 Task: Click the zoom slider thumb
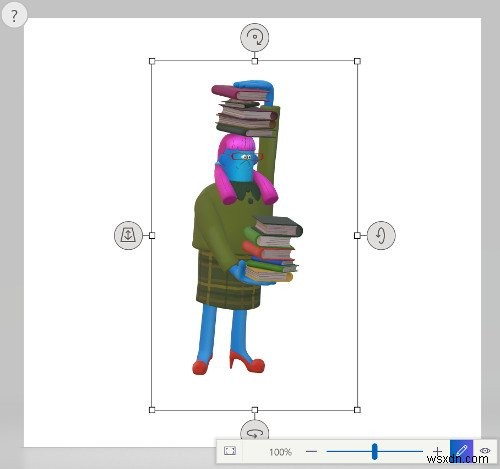click(375, 451)
